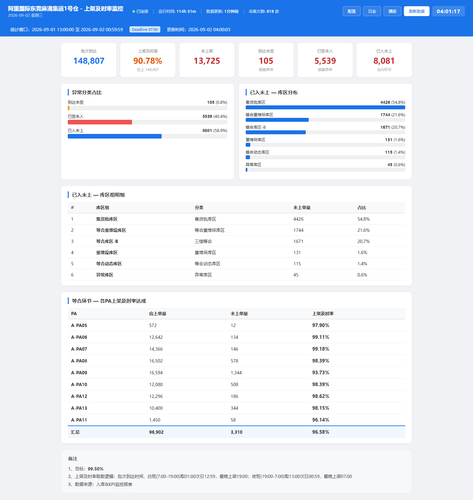Screen dimensions: 473x500
Task: Click the 99.18% rate for A-PA07
Action: (321, 349)
